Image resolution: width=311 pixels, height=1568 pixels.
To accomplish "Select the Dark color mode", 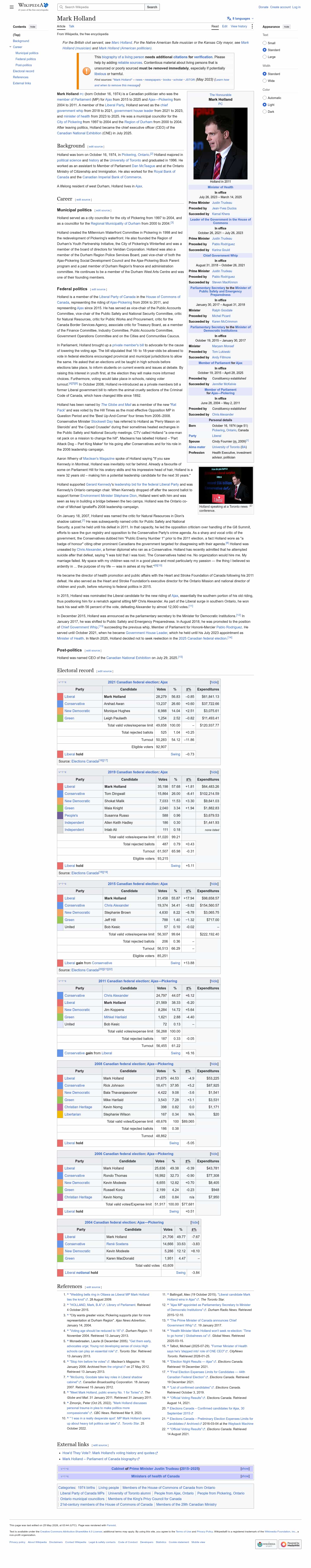I will point(264,111).
